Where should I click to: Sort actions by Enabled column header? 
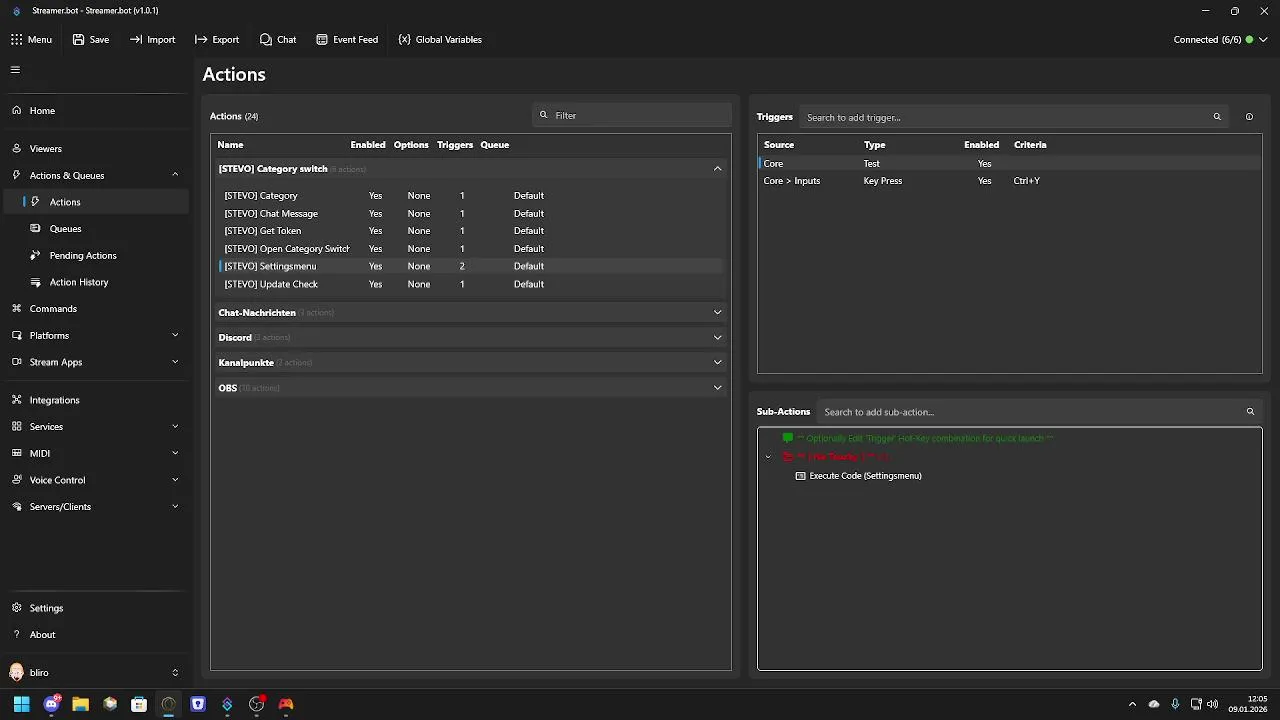[x=368, y=145]
